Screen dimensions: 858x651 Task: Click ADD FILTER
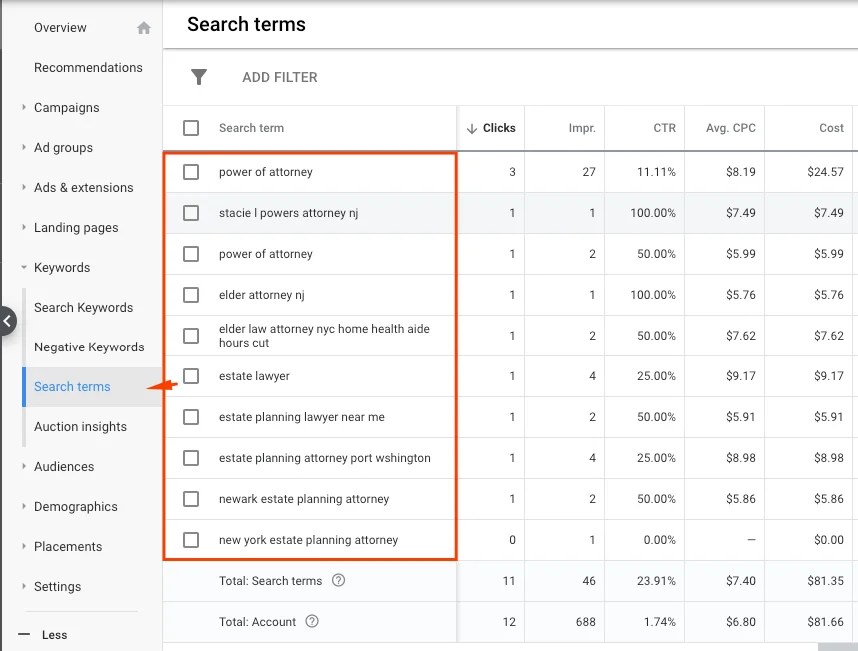280,77
